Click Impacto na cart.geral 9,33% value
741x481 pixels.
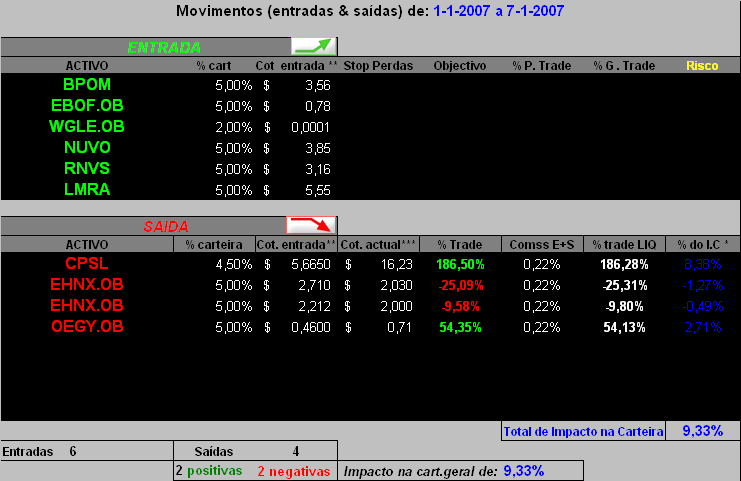(524, 471)
